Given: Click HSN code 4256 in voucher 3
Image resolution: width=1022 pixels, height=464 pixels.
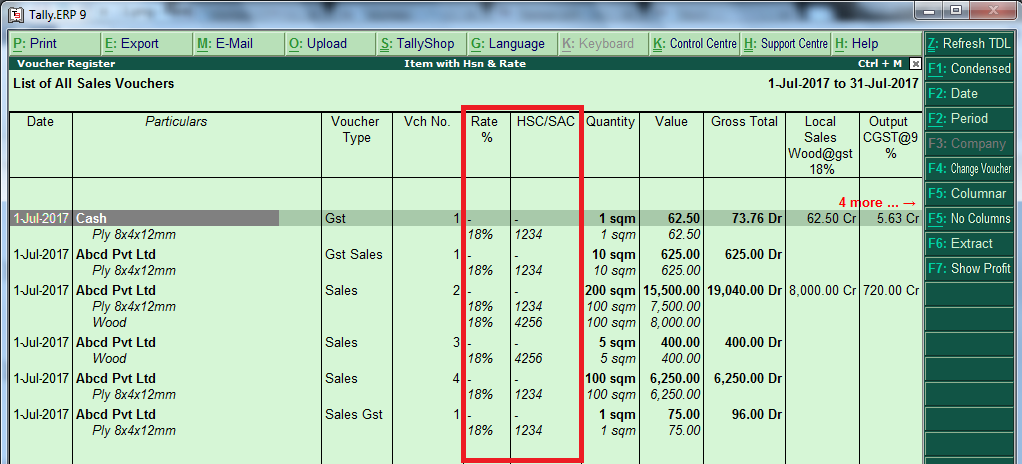Looking at the screenshot, I should (529, 358).
